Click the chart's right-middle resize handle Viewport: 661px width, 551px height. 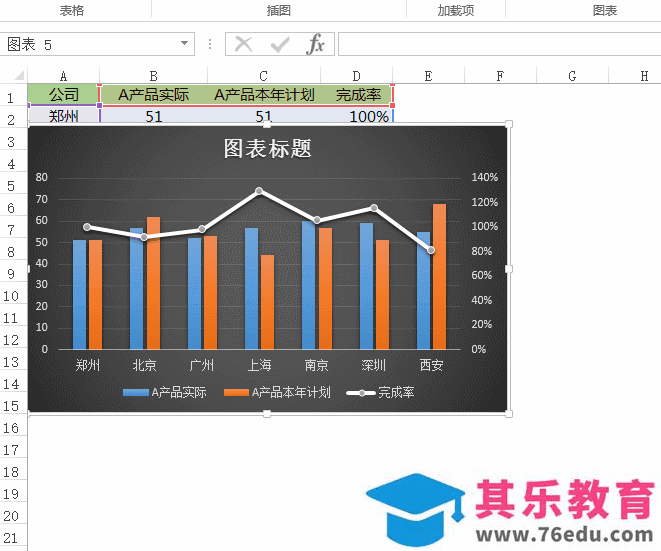click(509, 269)
